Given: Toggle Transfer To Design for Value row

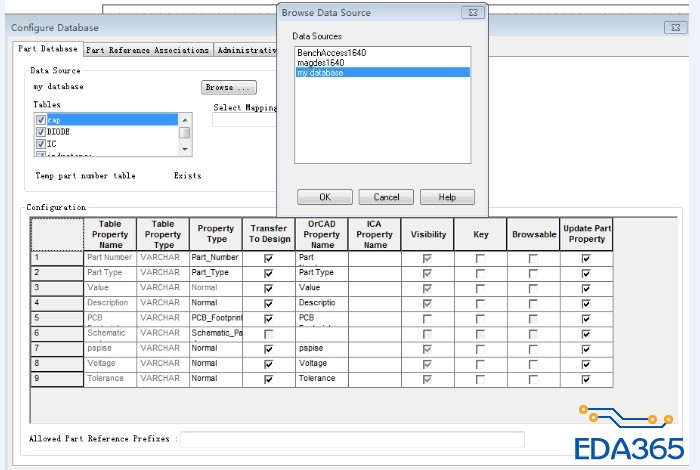Looking at the screenshot, I should click(268, 288).
